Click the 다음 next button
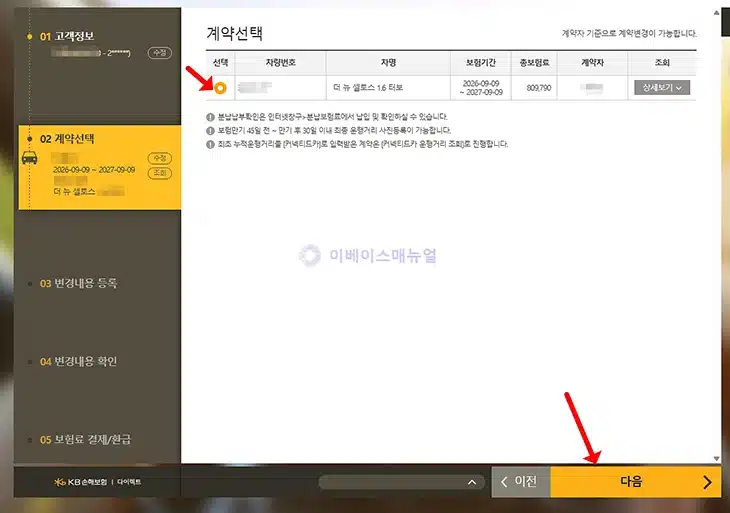Screen dimensions: 730x513 point(635,481)
